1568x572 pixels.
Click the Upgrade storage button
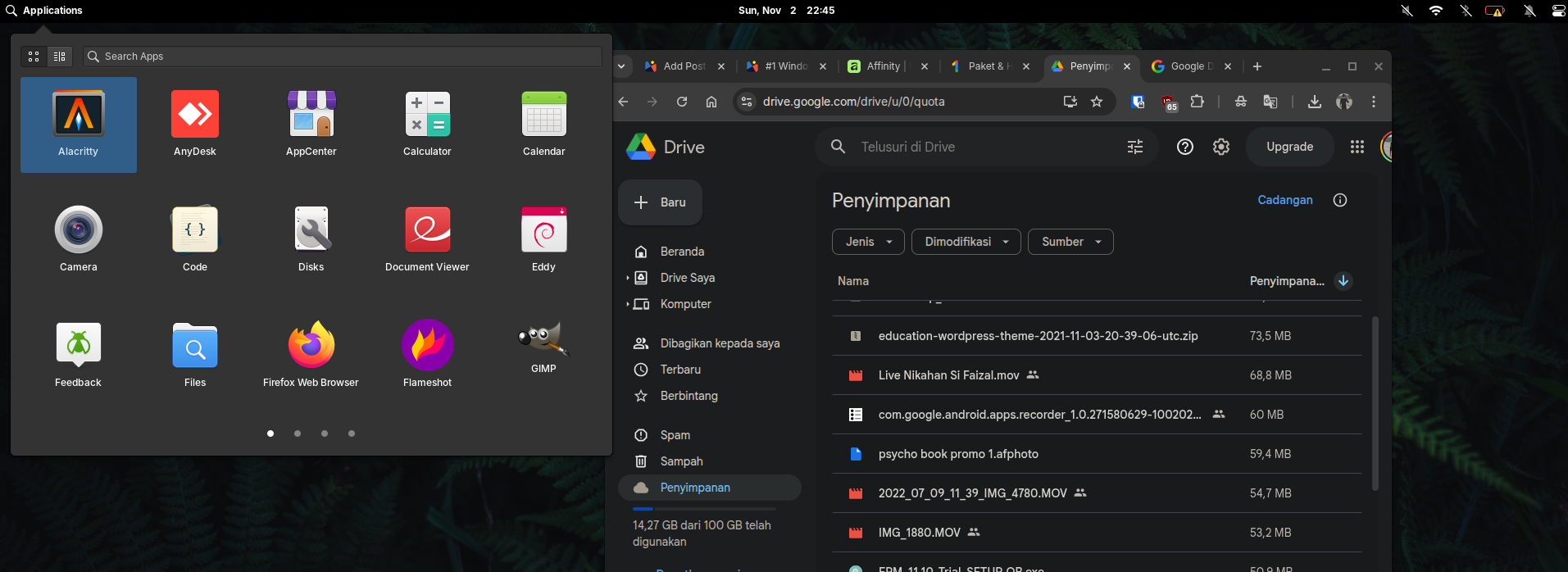pos(1289,147)
